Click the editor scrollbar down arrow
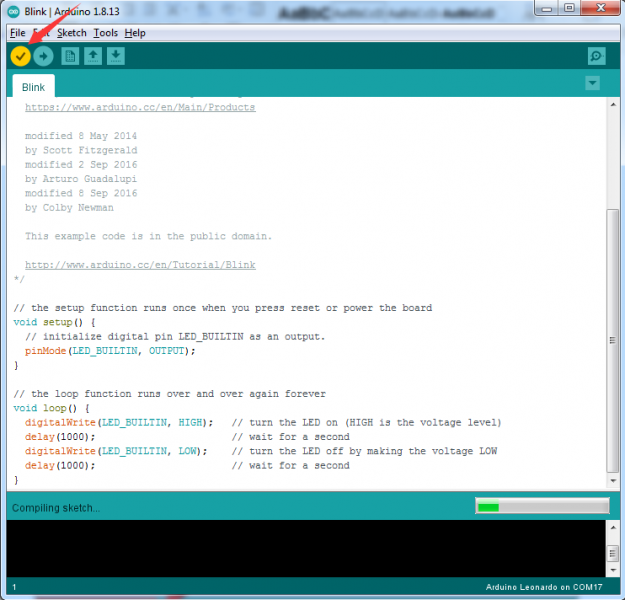625x600 pixels. click(613, 481)
